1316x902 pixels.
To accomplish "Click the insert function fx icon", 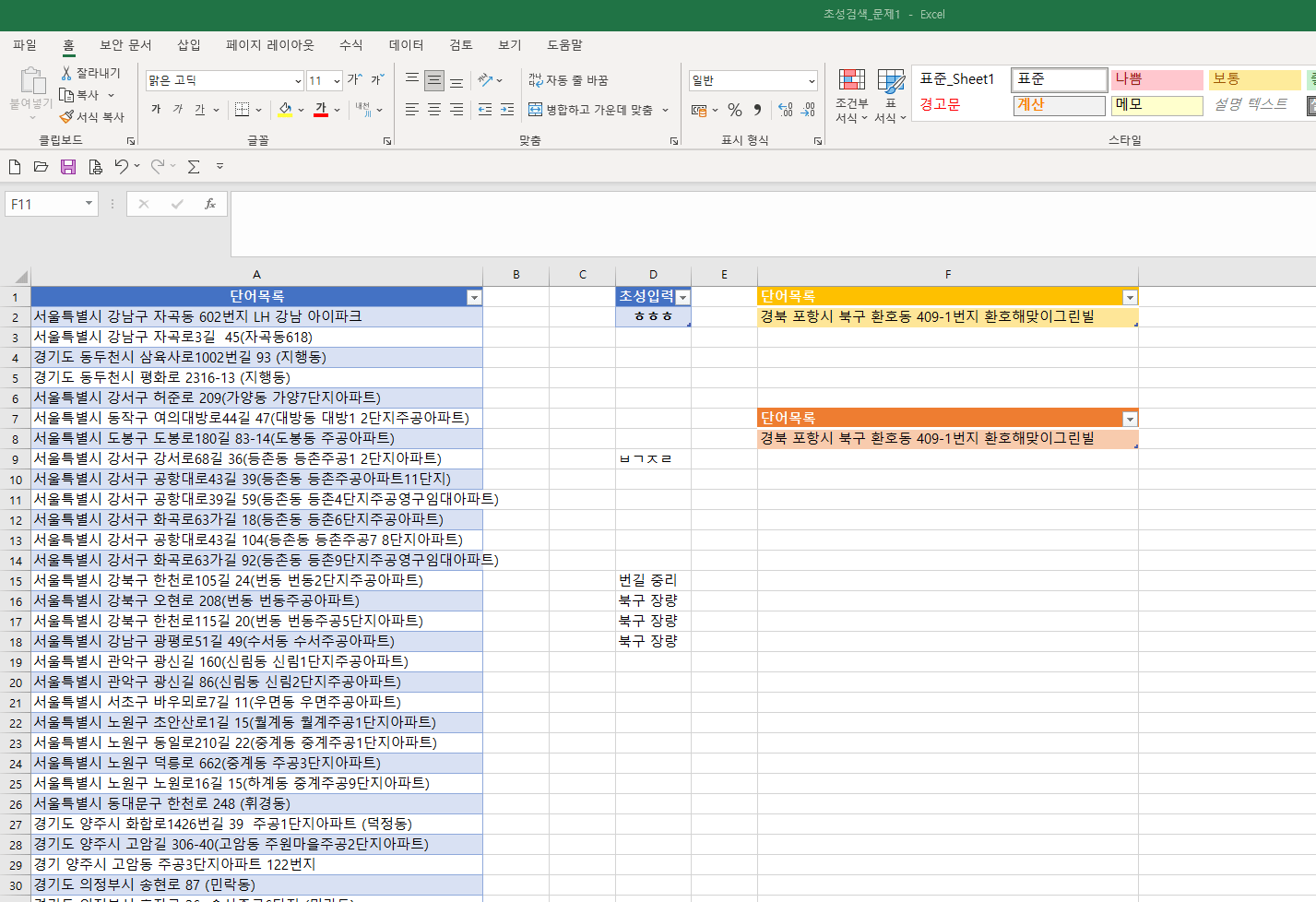I will 210,204.
